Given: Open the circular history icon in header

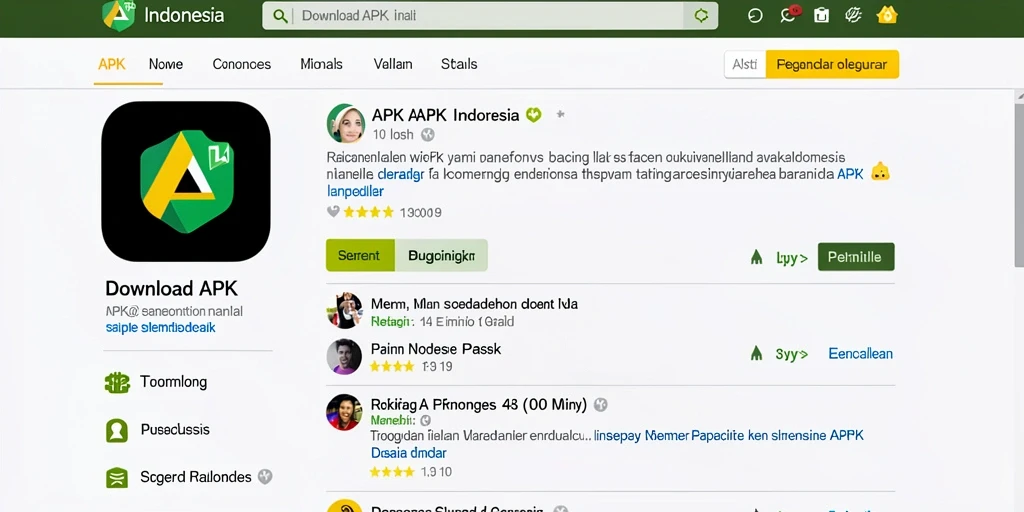Looking at the screenshot, I should (755, 16).
